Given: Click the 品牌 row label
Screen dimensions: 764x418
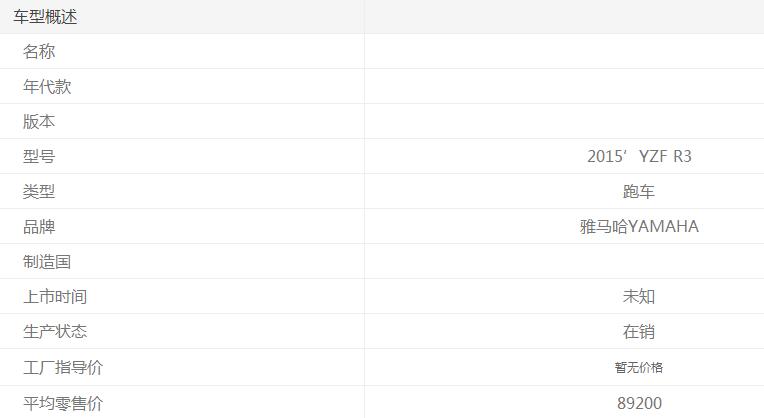Looking at the screenshot, I should pos(39,227).
